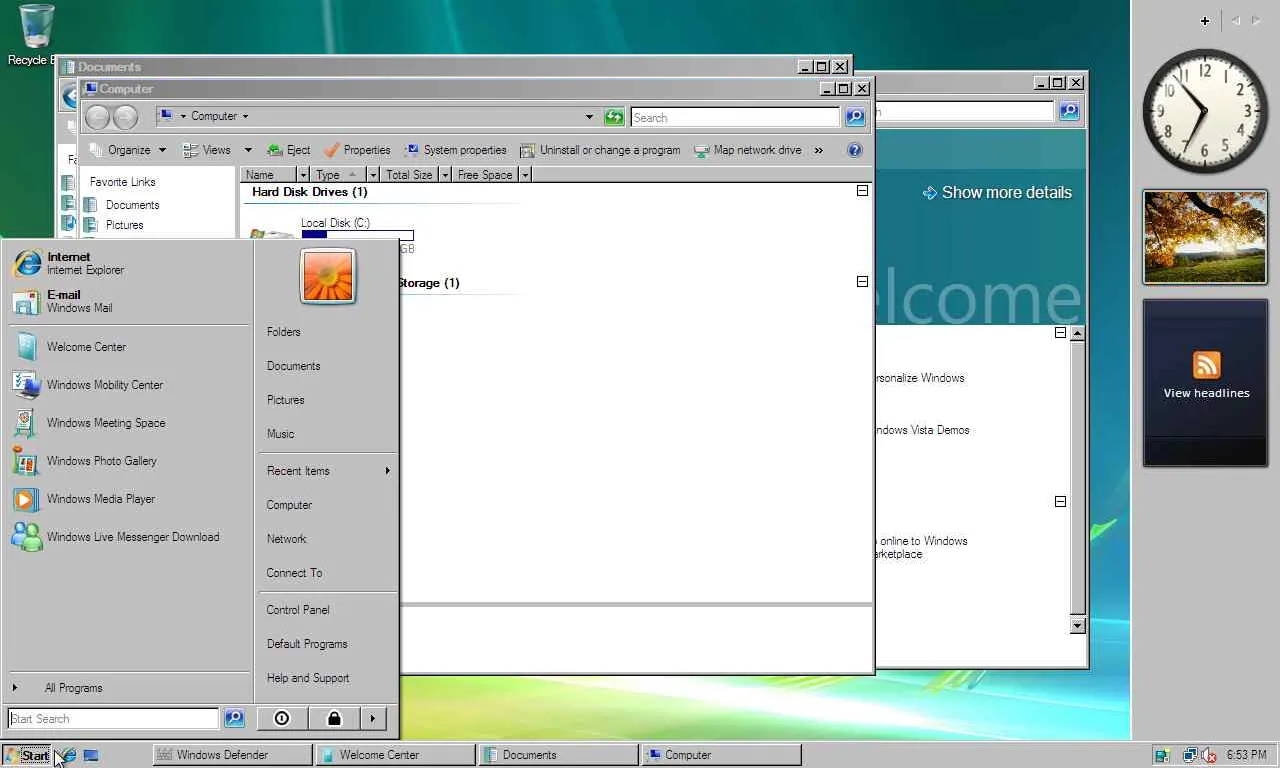
Task: Open the Name column dropdown arrow
Action: (304, 175)
